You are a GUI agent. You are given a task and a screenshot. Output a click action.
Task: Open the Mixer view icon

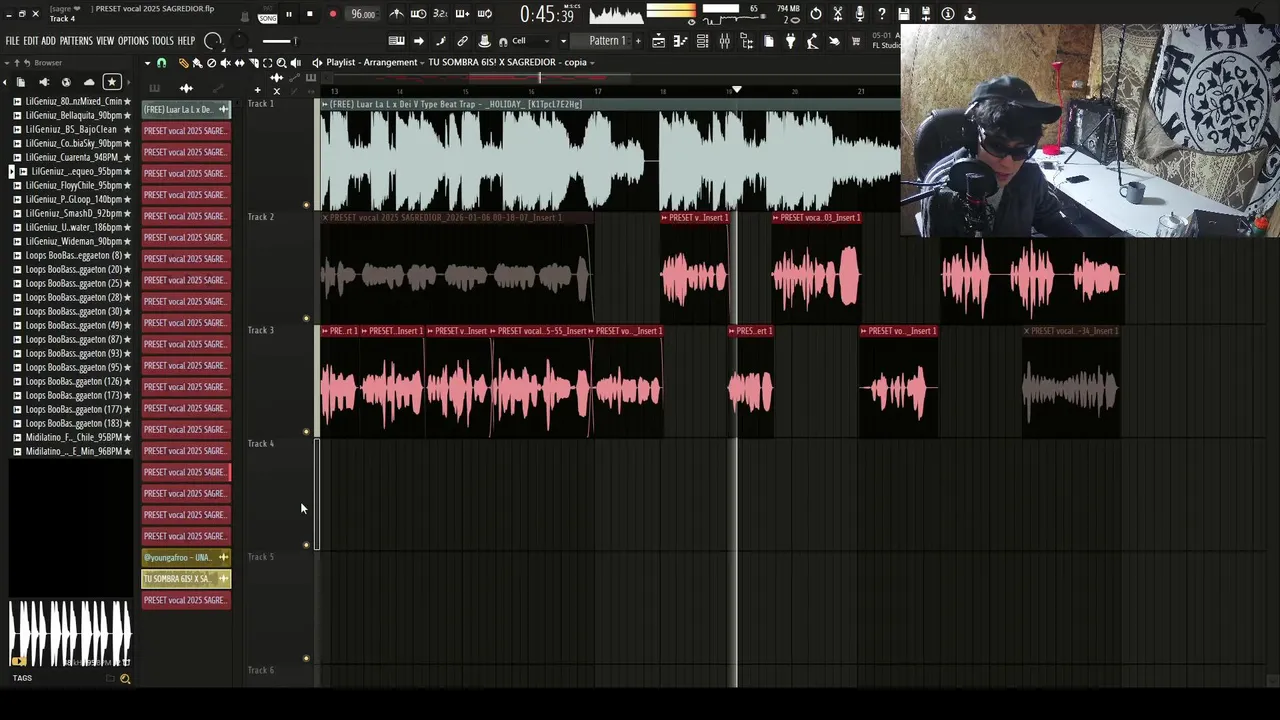[725, 41]
